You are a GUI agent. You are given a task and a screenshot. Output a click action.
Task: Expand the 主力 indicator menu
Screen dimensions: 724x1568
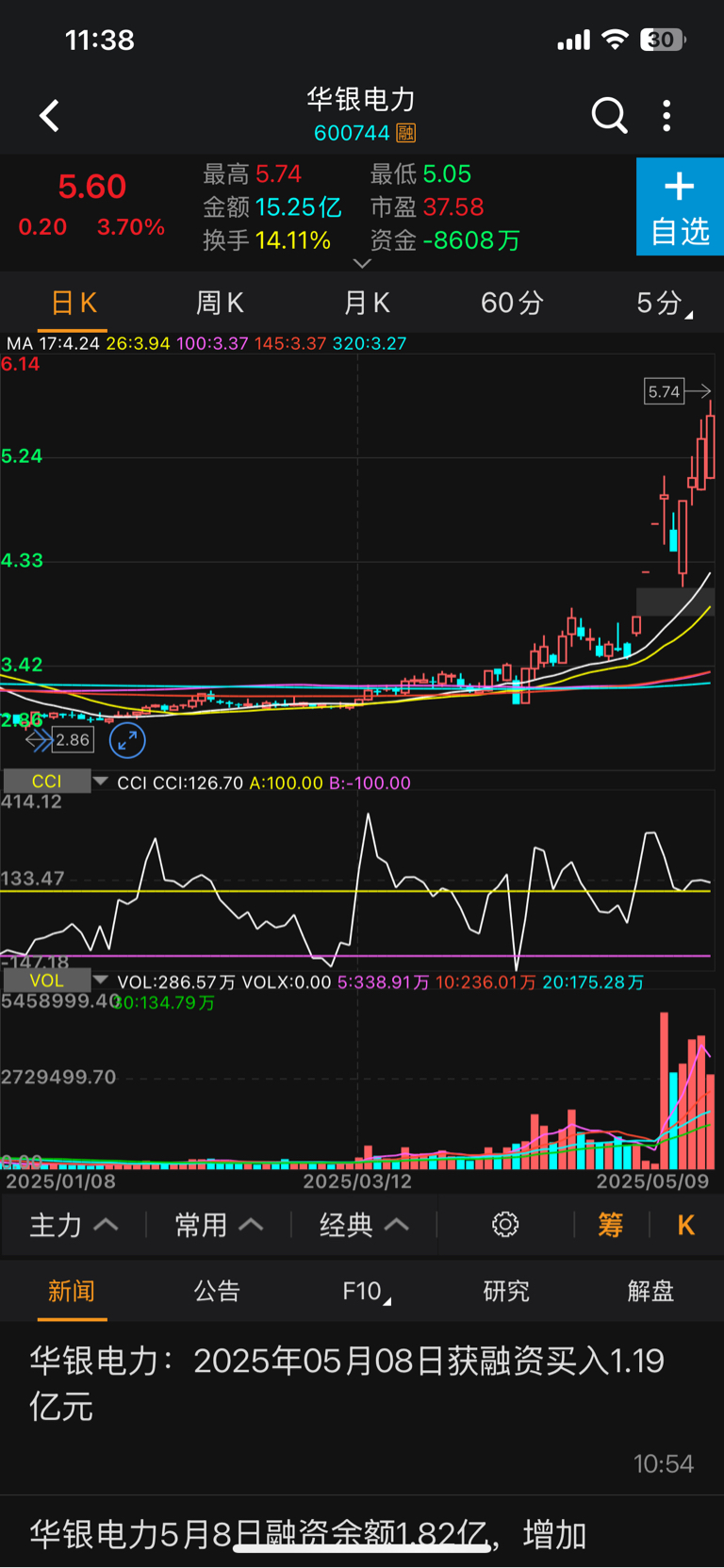point(74,1225)
